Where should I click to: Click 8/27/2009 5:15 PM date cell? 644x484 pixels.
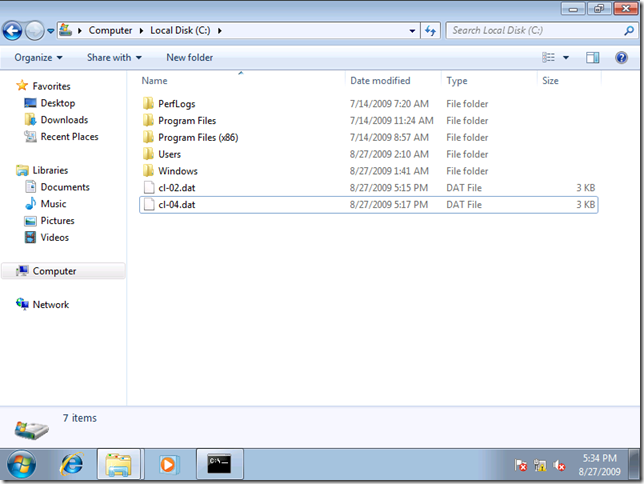(x=389, y=188)
